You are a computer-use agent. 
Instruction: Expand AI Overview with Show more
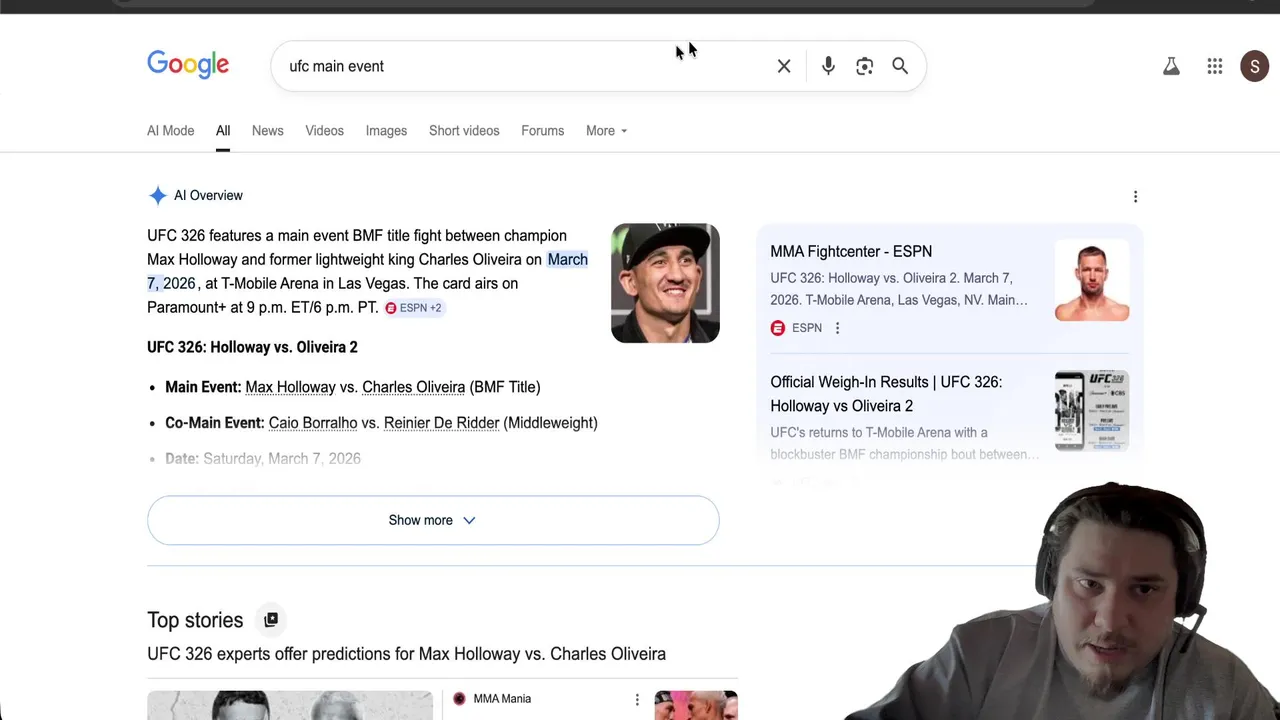tap(433, 520)
